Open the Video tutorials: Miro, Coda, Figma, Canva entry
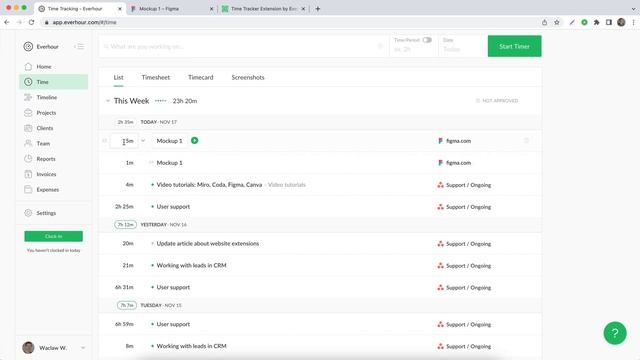Image resolution: width=640 pixels, height=360 pixels. (209, 185)
